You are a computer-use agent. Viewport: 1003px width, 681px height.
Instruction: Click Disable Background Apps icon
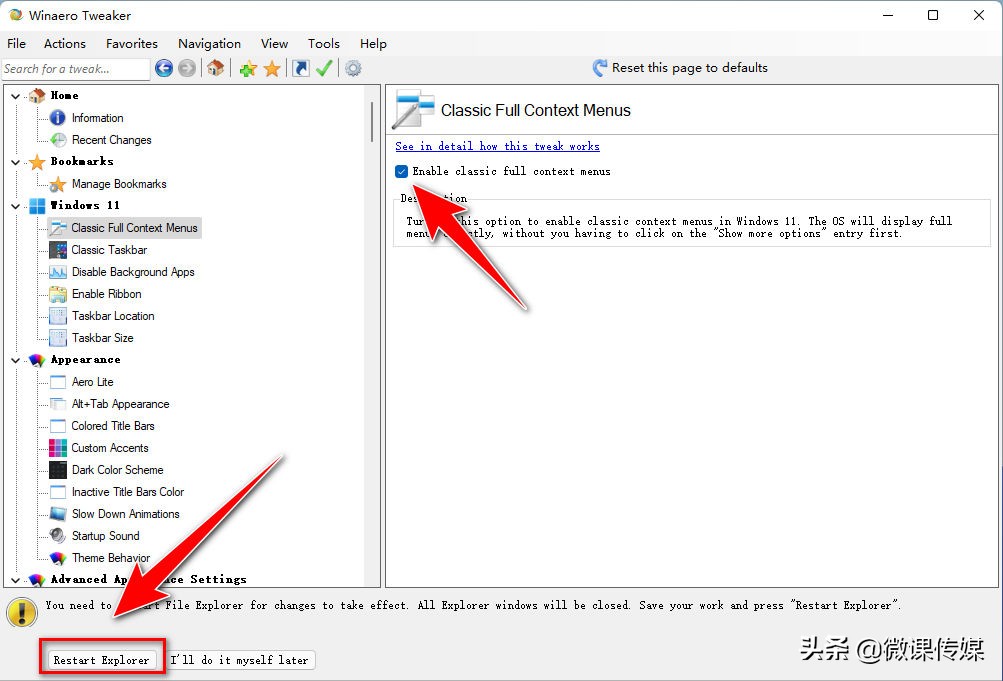tap(58, 272)
